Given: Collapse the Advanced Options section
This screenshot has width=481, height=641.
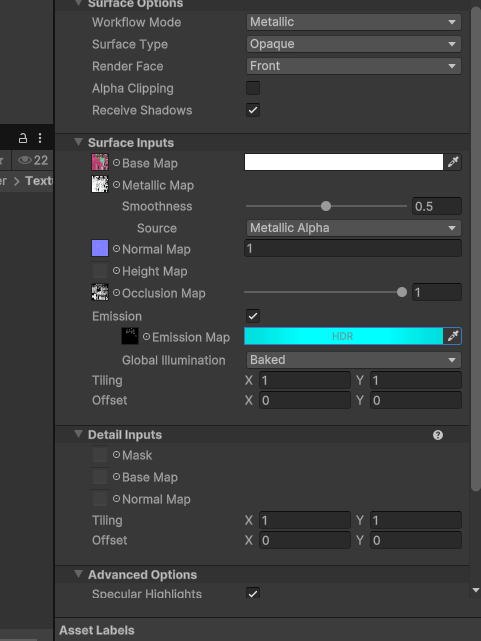Looking at the screenshot, I should point(78,574).
